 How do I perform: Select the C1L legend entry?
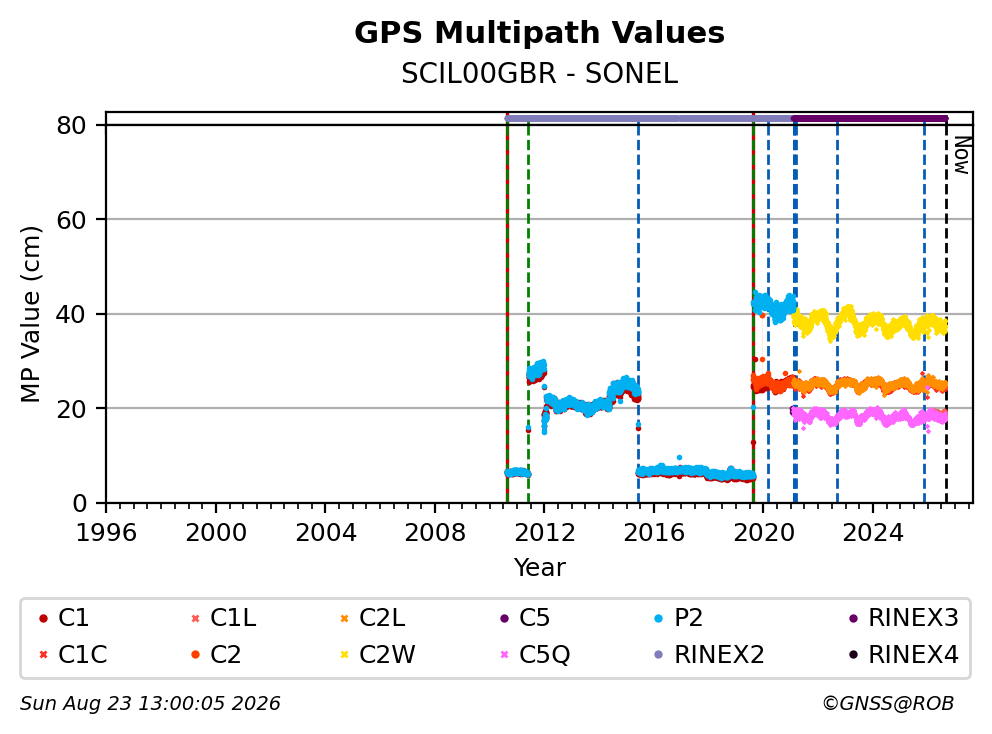click(223, 618)
